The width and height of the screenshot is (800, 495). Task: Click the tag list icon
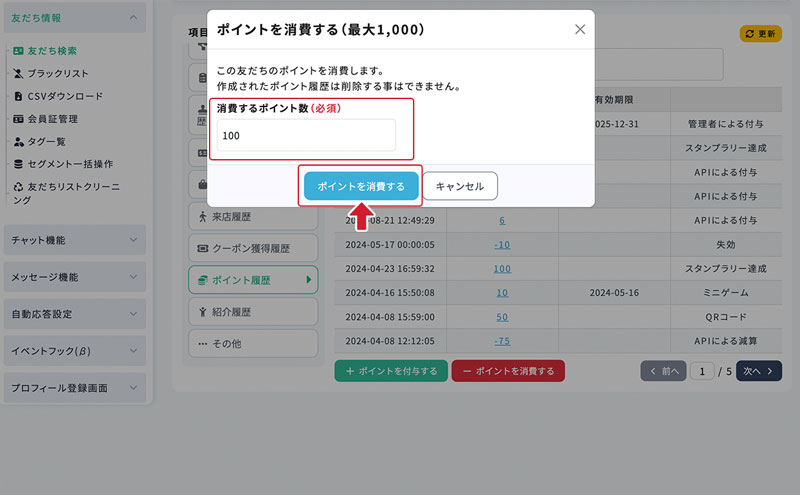[18, 142]
